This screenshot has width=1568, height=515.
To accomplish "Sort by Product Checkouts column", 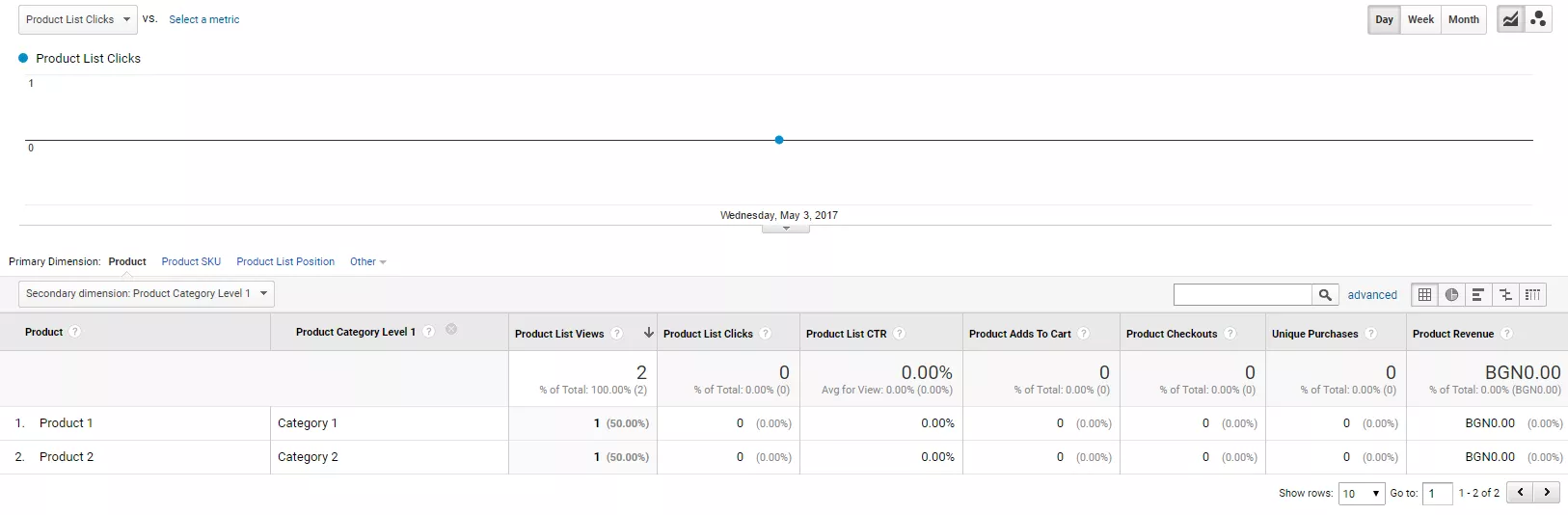I will 1172,334.
